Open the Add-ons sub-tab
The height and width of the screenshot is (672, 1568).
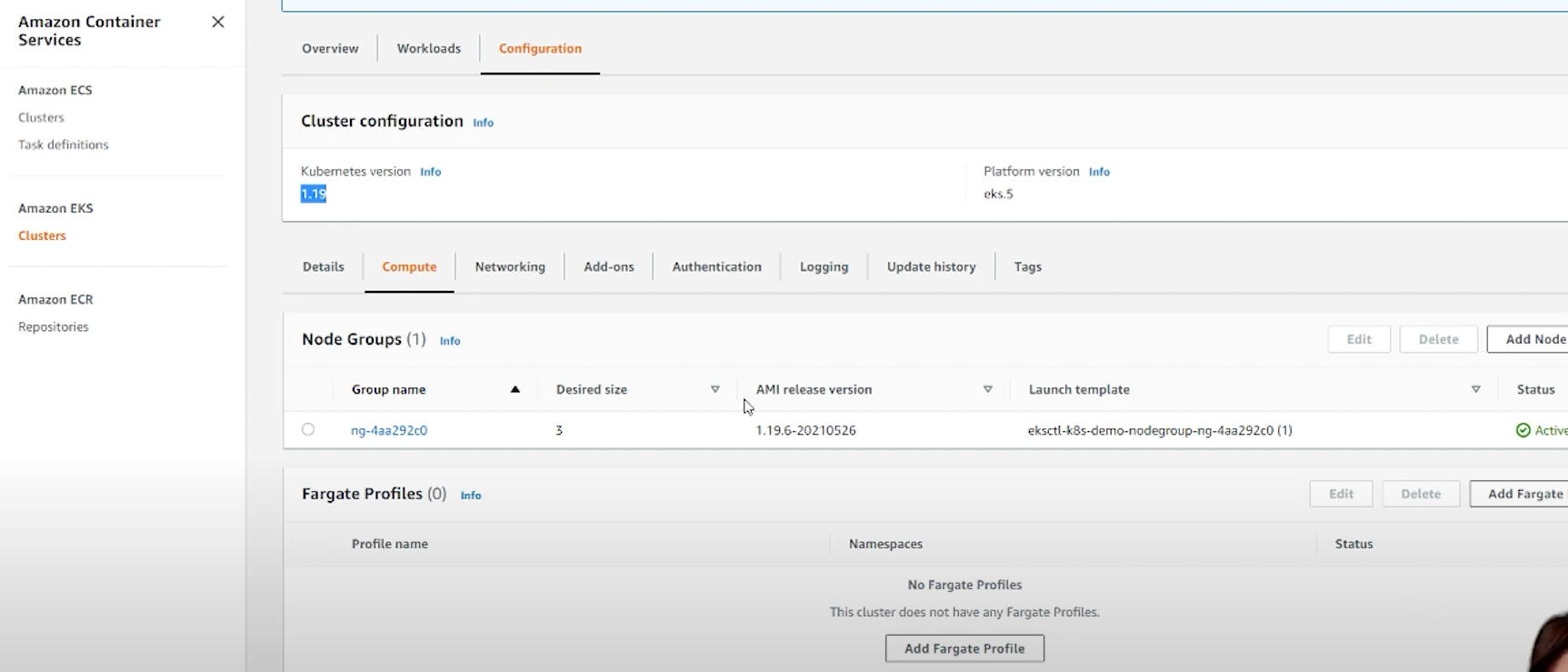pyautogui.click(x=609, y=266)
